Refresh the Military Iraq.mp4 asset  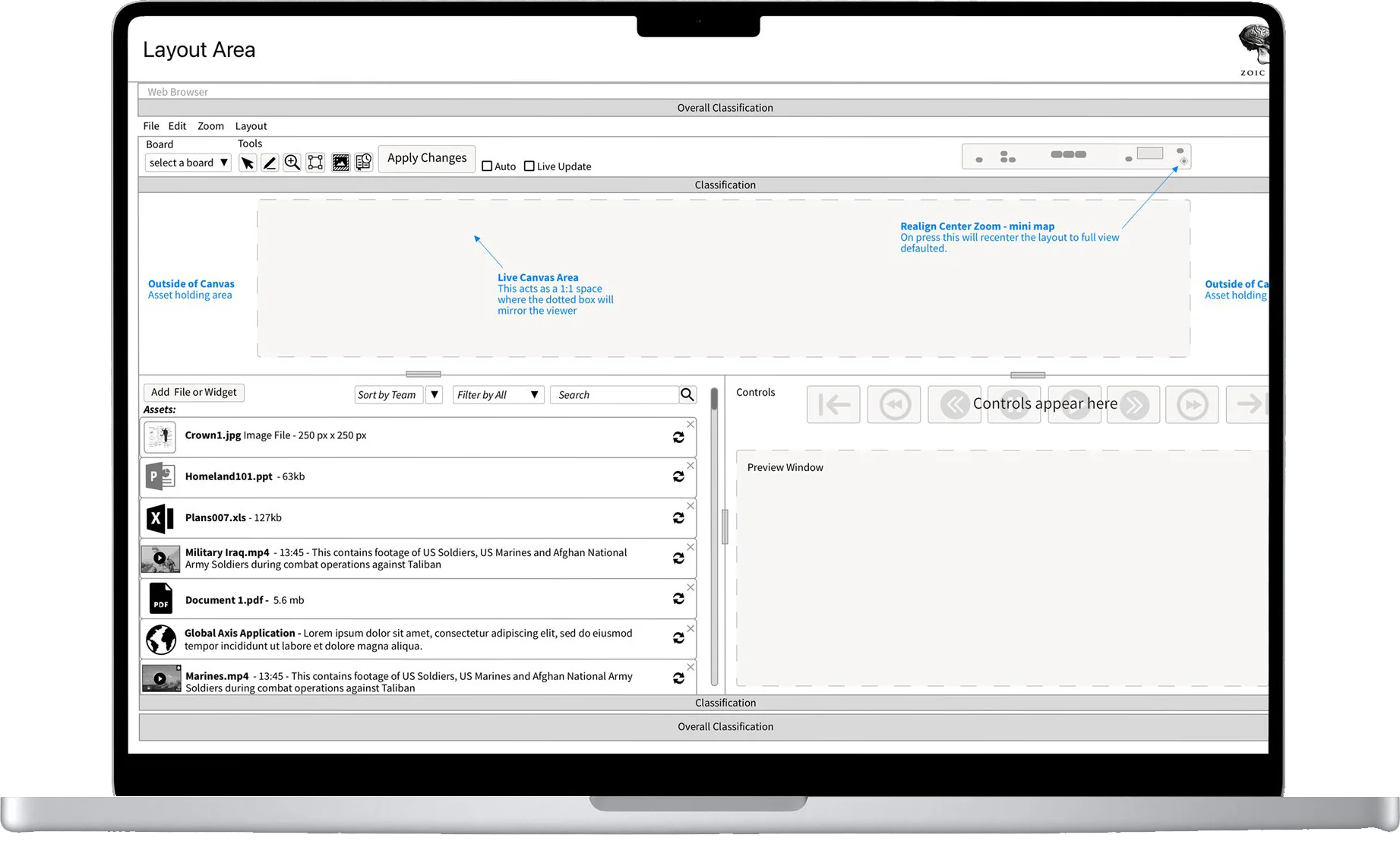[678, 558]
